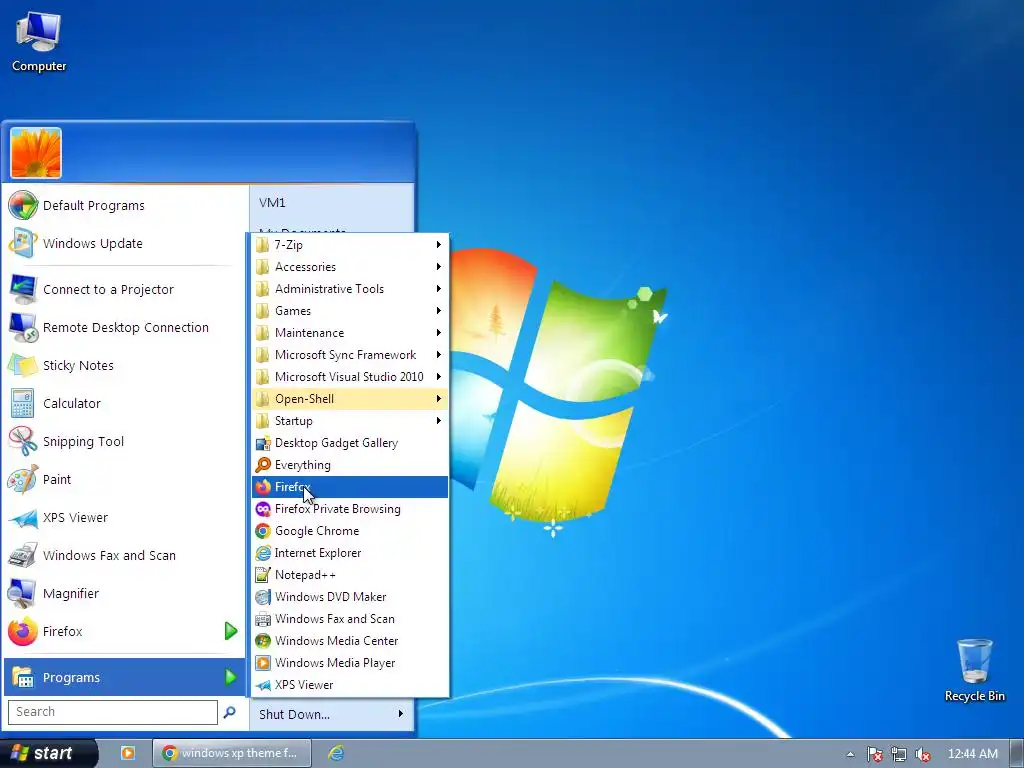This screenshot has width=1024, height=768.
Task: Launch the Magnifier tool
Action: pyautogui.click(x=124, y=593)
